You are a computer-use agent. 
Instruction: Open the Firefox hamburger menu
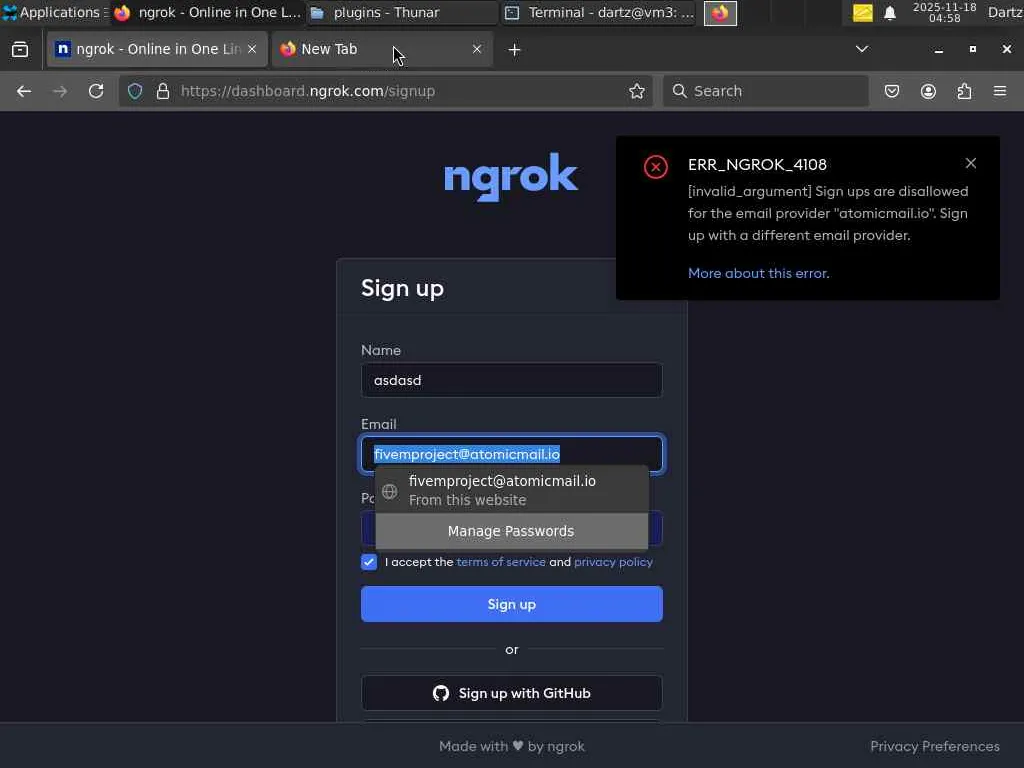[x=1000, y=91]
